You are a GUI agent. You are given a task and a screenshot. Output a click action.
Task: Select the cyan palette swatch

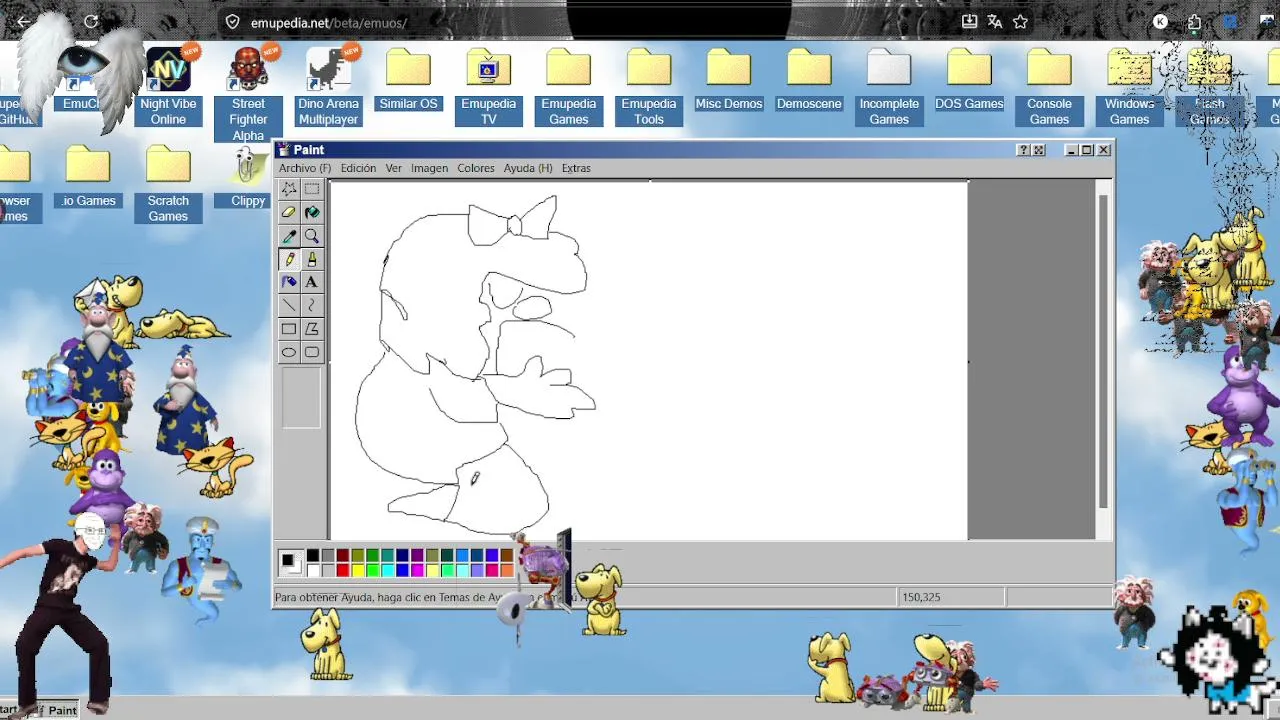(388, 570)
